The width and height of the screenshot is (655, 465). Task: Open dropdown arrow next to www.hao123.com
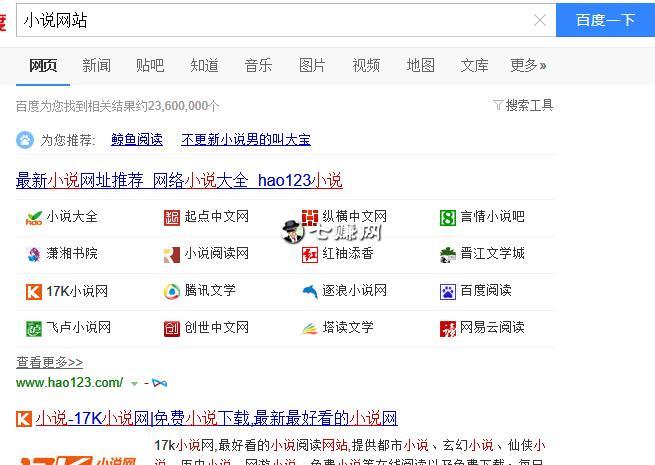(135, 383)
